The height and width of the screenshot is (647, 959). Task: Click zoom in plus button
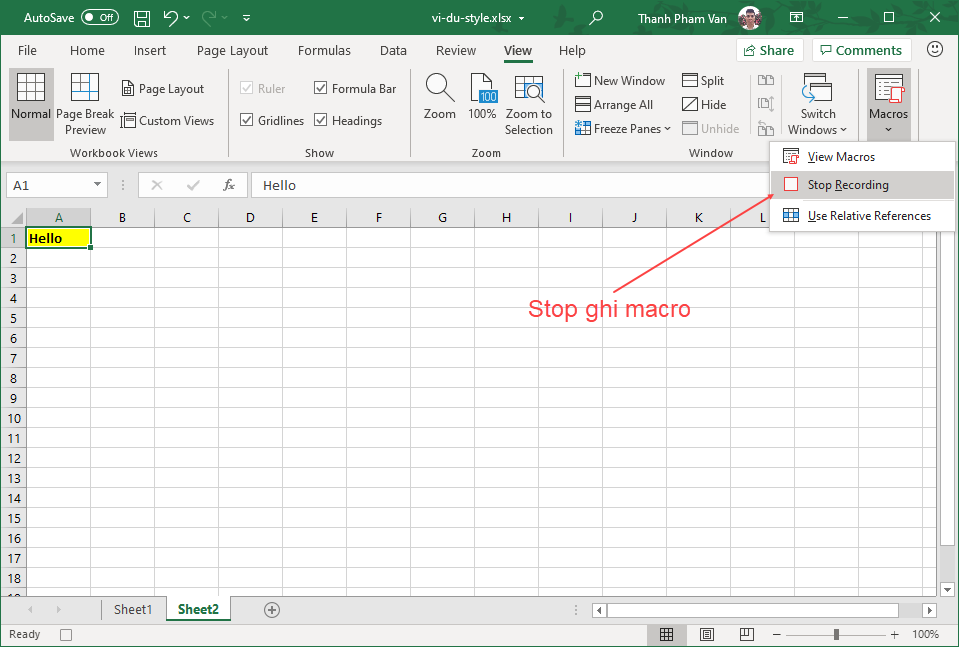coord(895,635)
